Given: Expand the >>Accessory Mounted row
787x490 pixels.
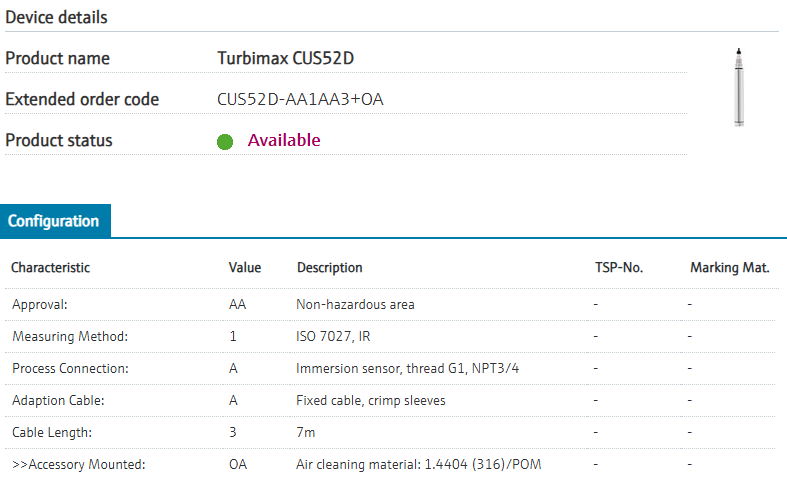Looking at the screenshot, I should [78, 464].
